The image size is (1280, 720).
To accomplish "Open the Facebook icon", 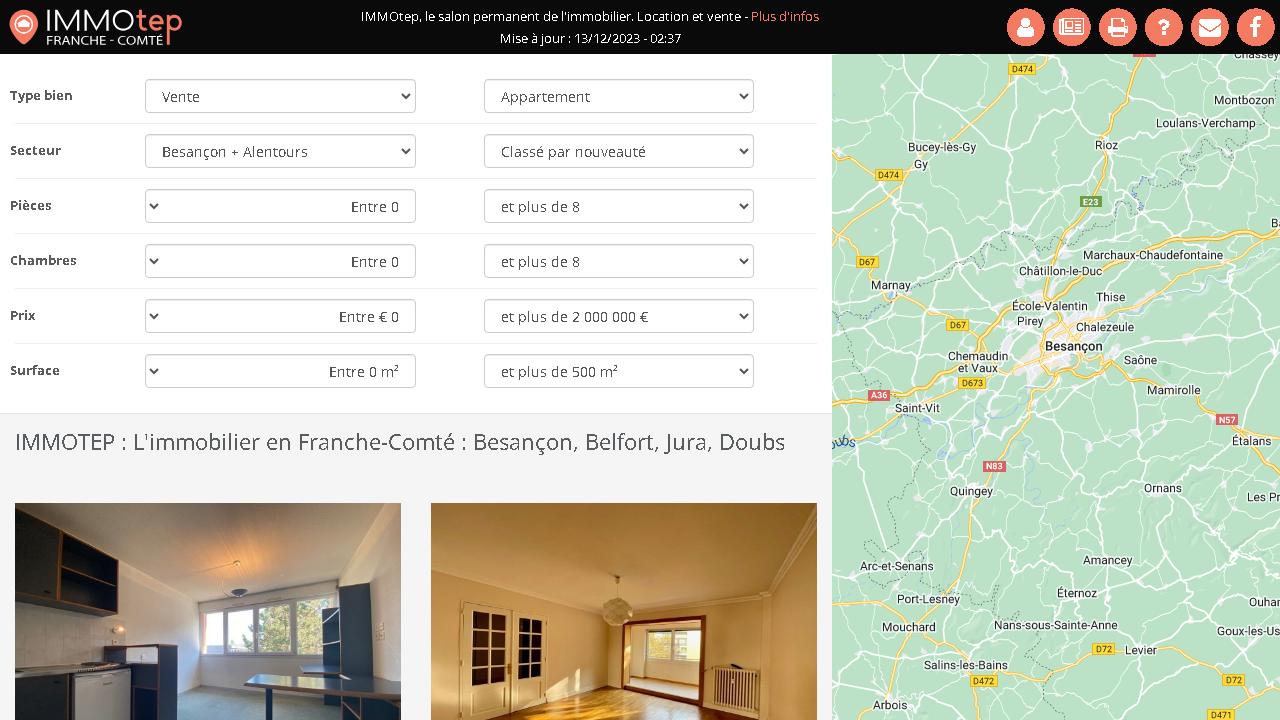I will (x=1256, y=27).
